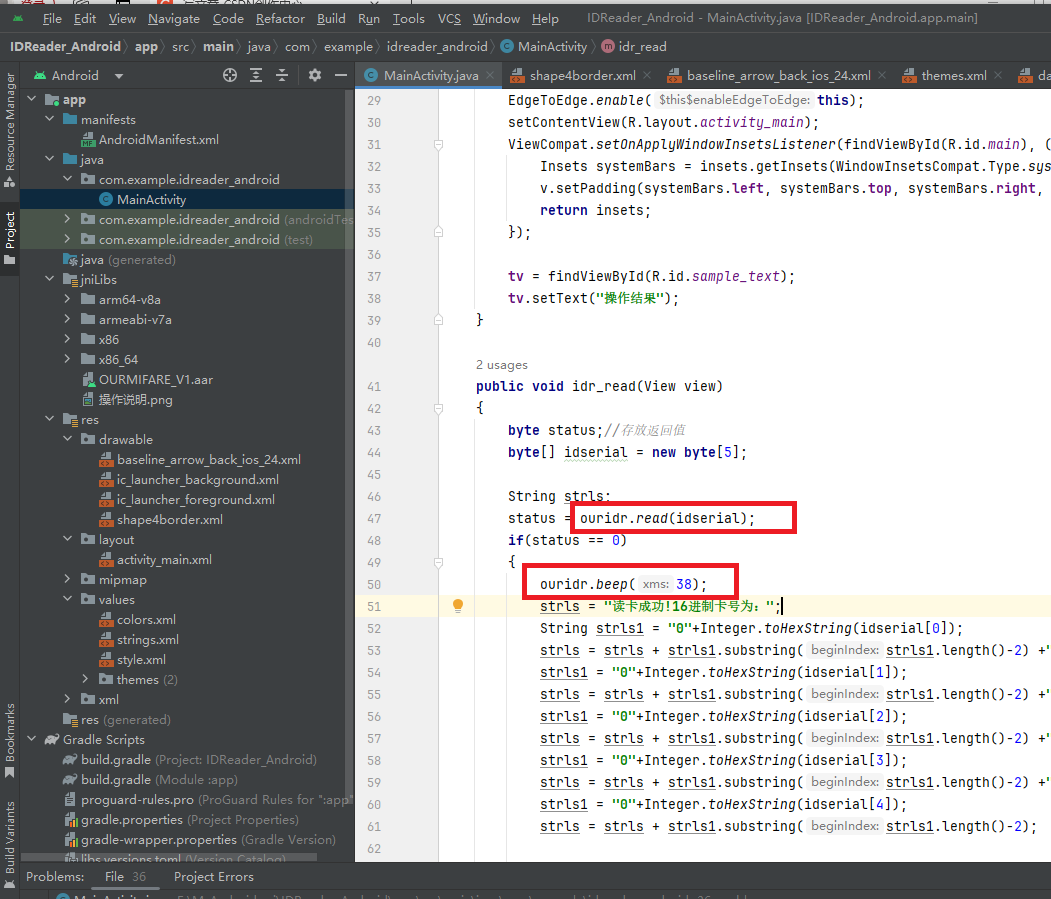Expand the arm64-v8a folder
1051x899 pixels.
click(x=67, y=299)
